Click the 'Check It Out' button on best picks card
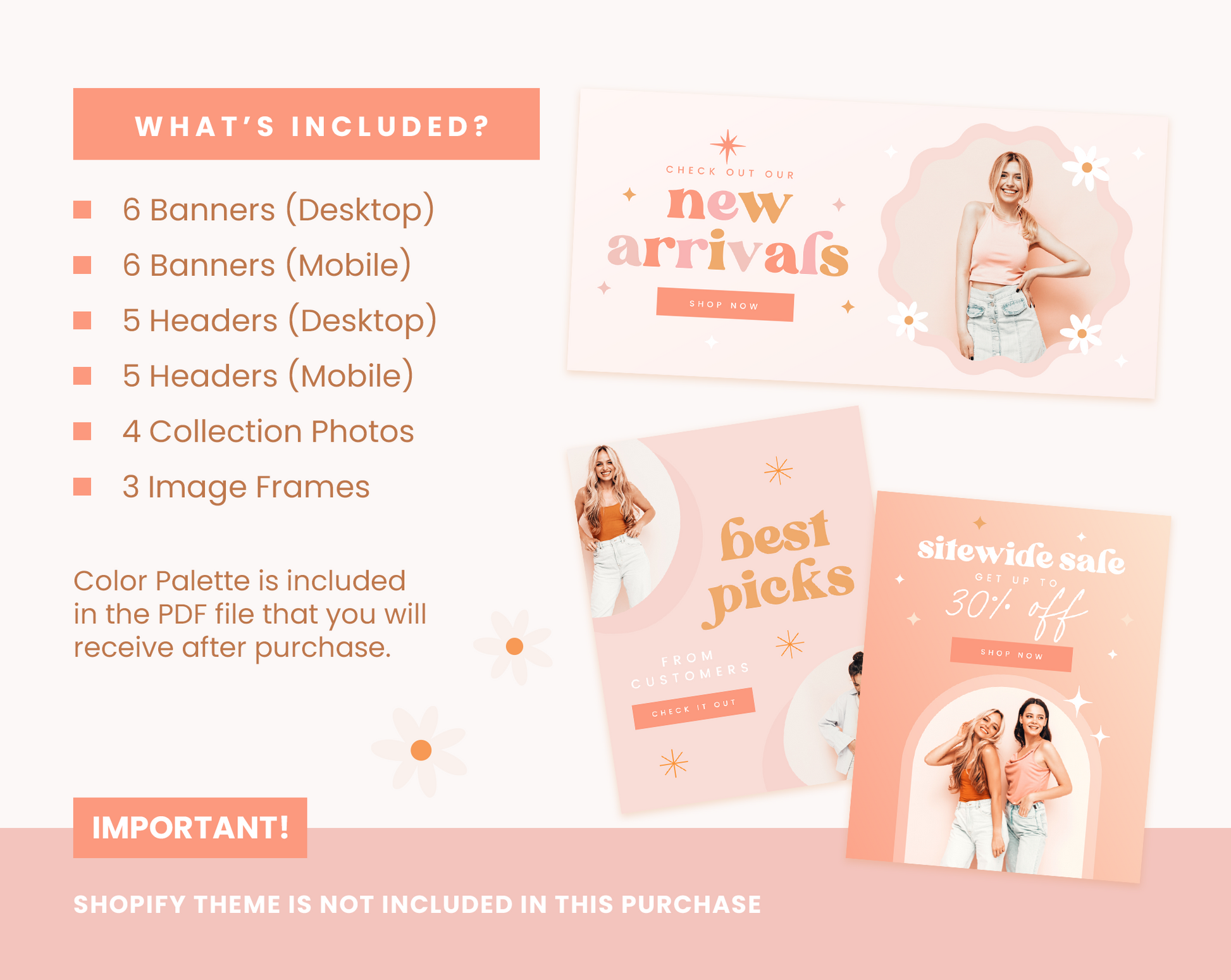The width and height of the screenshot is (1231, 980). (x=693, y=708)
